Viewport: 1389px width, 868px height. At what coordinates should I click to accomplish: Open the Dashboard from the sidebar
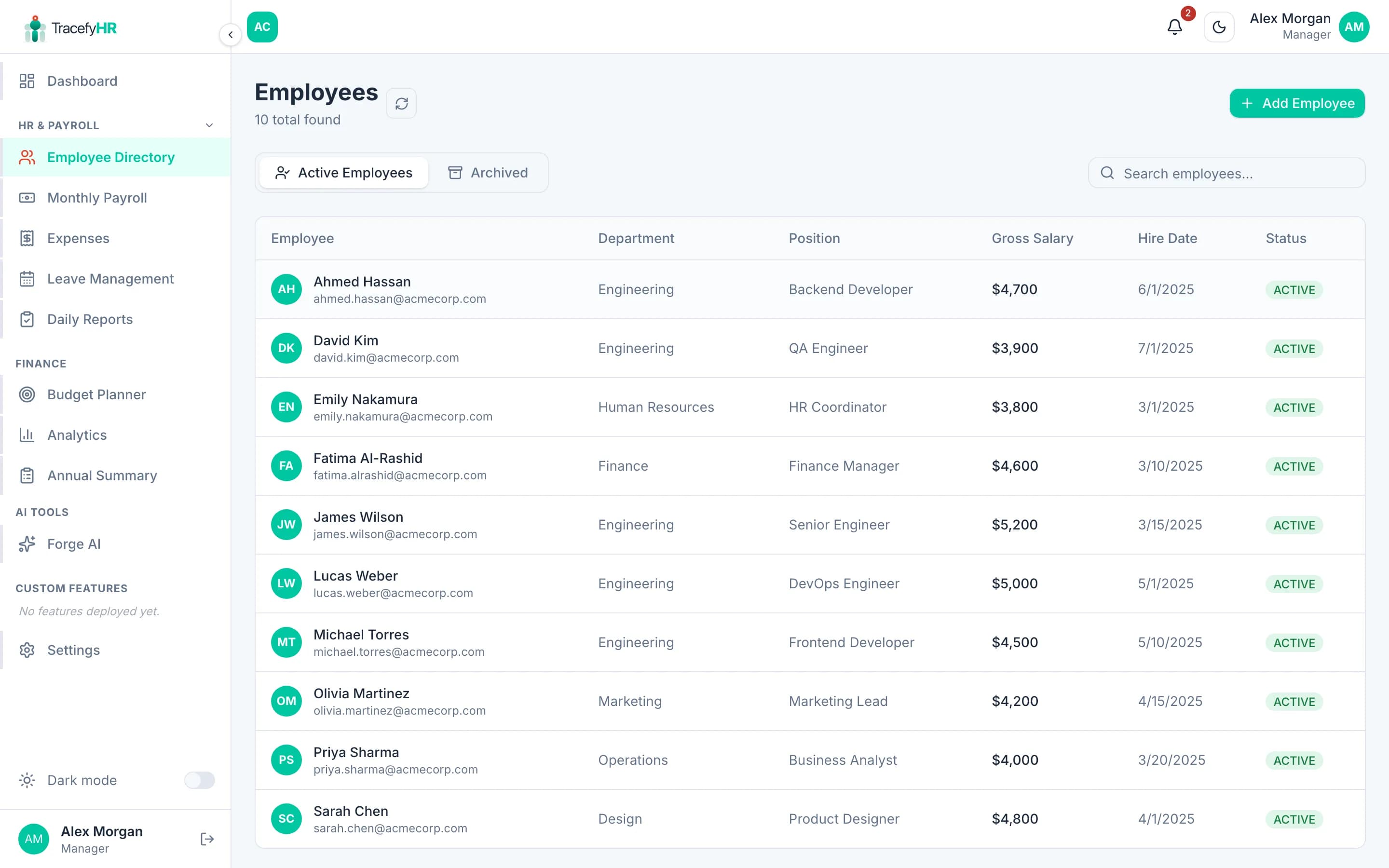tap(82, 81)
